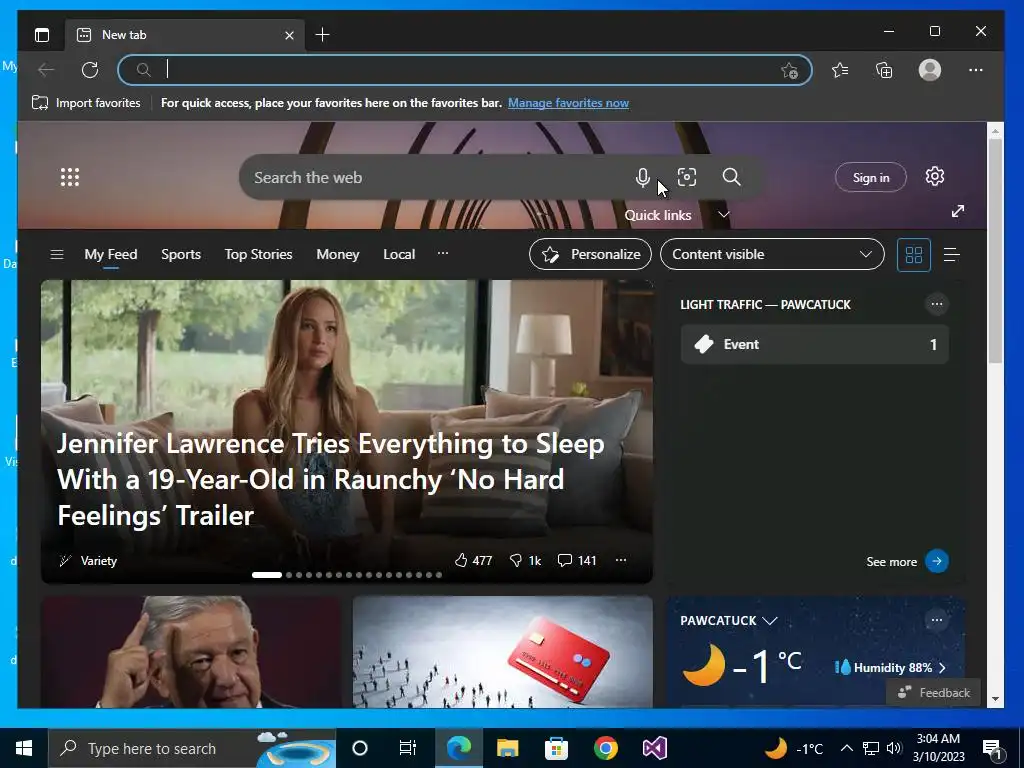
Task: Open Import favorites
Action: [86, 103]
